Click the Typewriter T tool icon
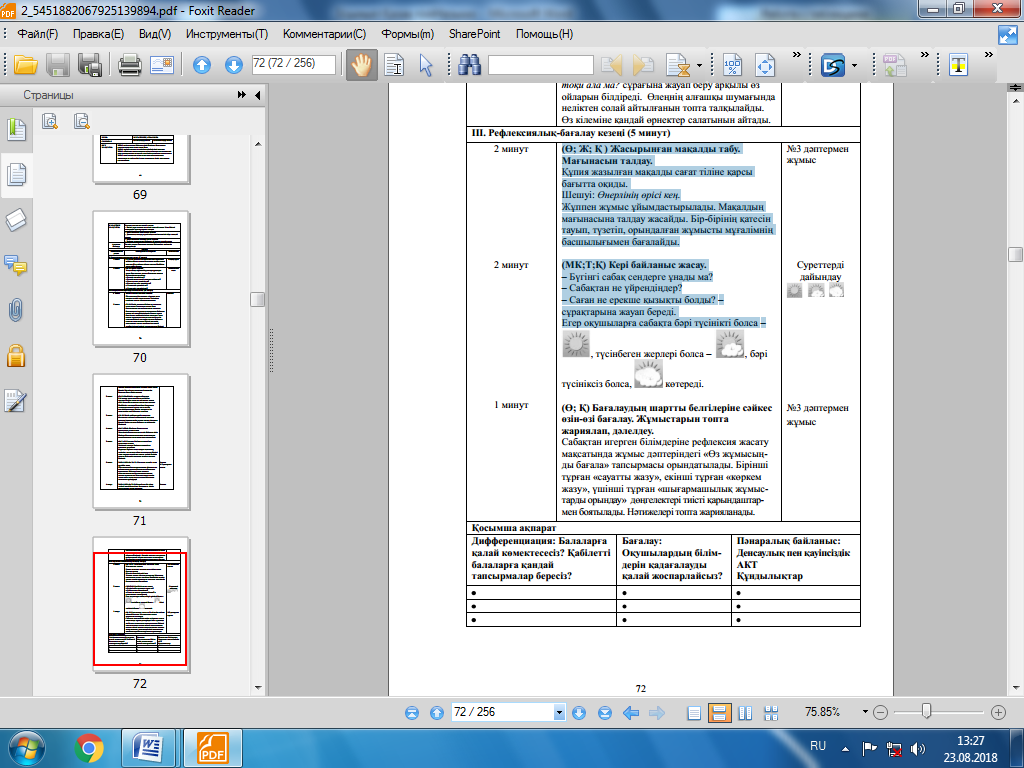1024x768 pixels. point(958,65)
